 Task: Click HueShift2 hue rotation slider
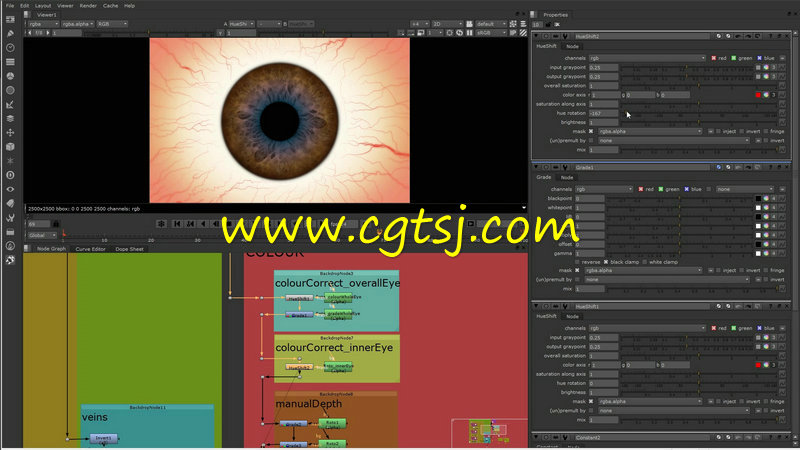click(x=699, y=113)
